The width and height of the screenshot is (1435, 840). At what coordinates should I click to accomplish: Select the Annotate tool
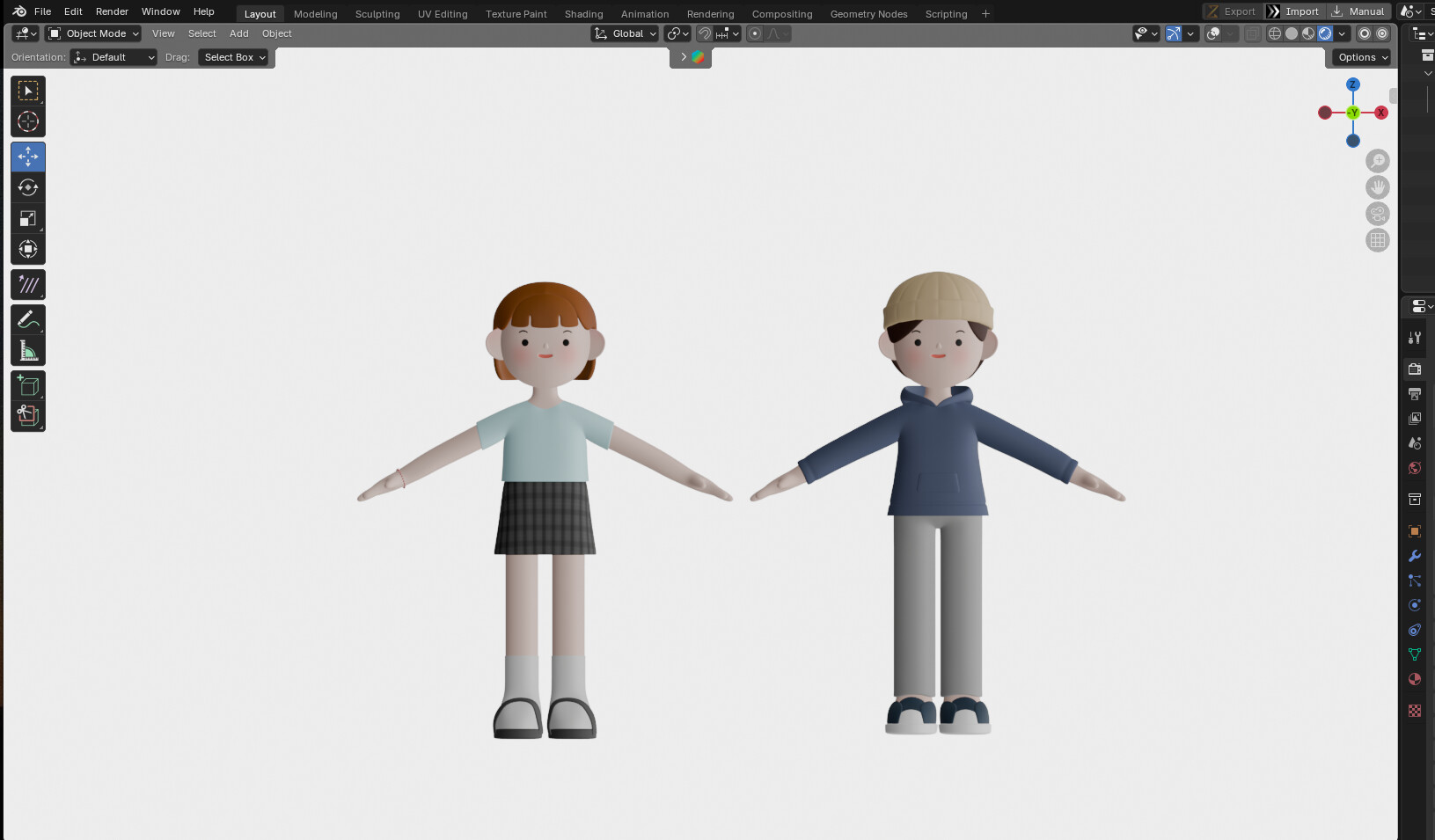pos(28,318)
